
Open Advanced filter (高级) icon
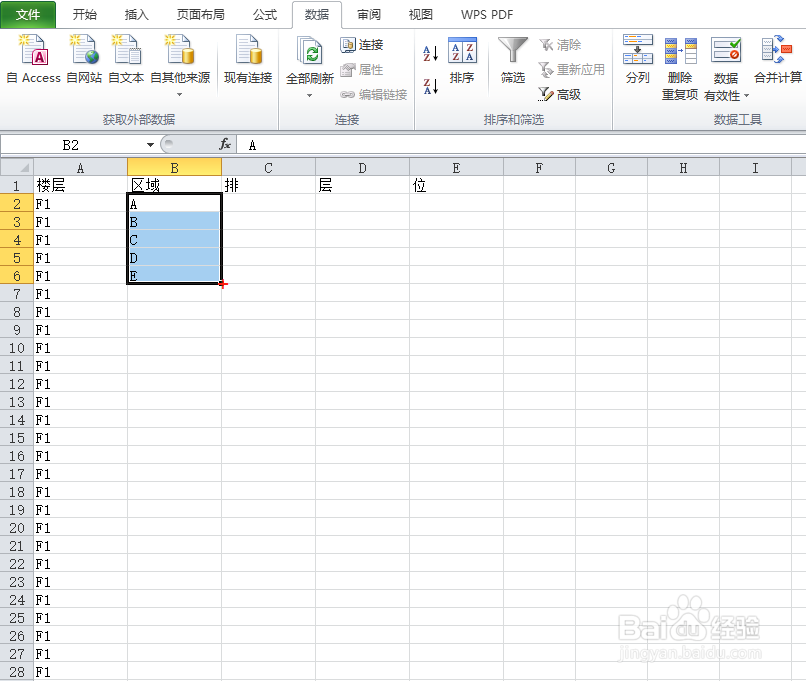(x=546, y=94)
